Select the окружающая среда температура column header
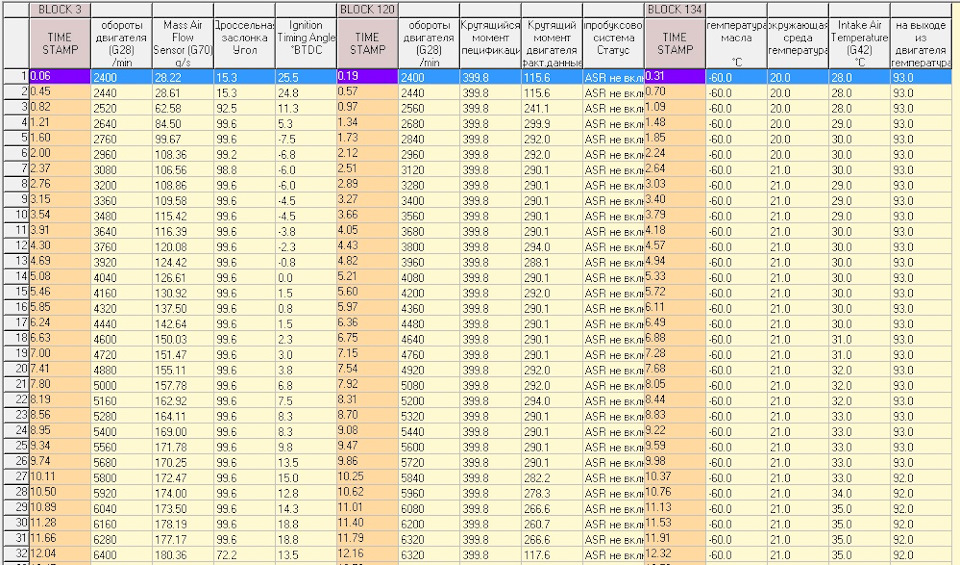 [x=797, y=42]
